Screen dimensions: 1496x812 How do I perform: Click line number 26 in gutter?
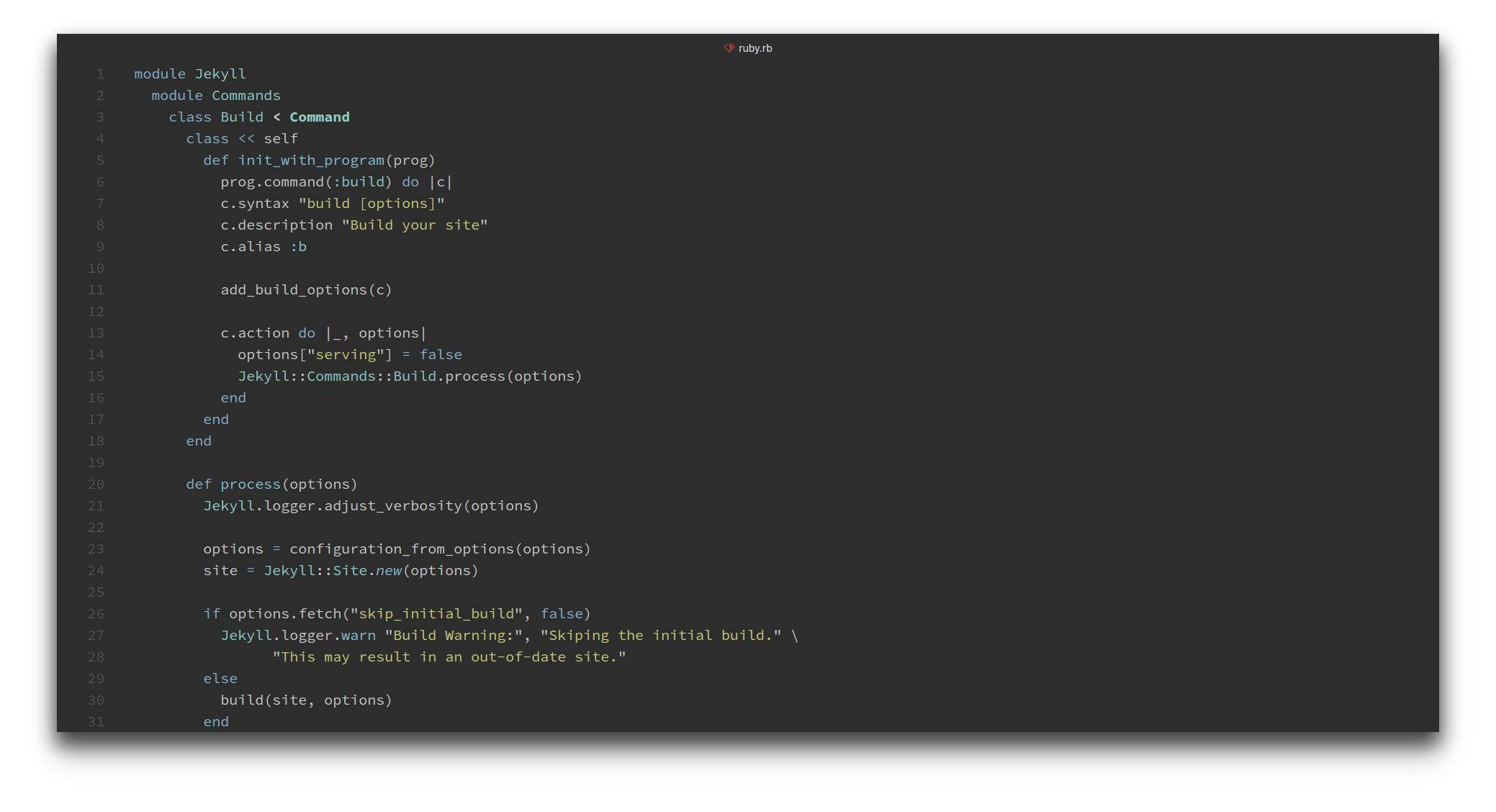[x=96, y=614]
